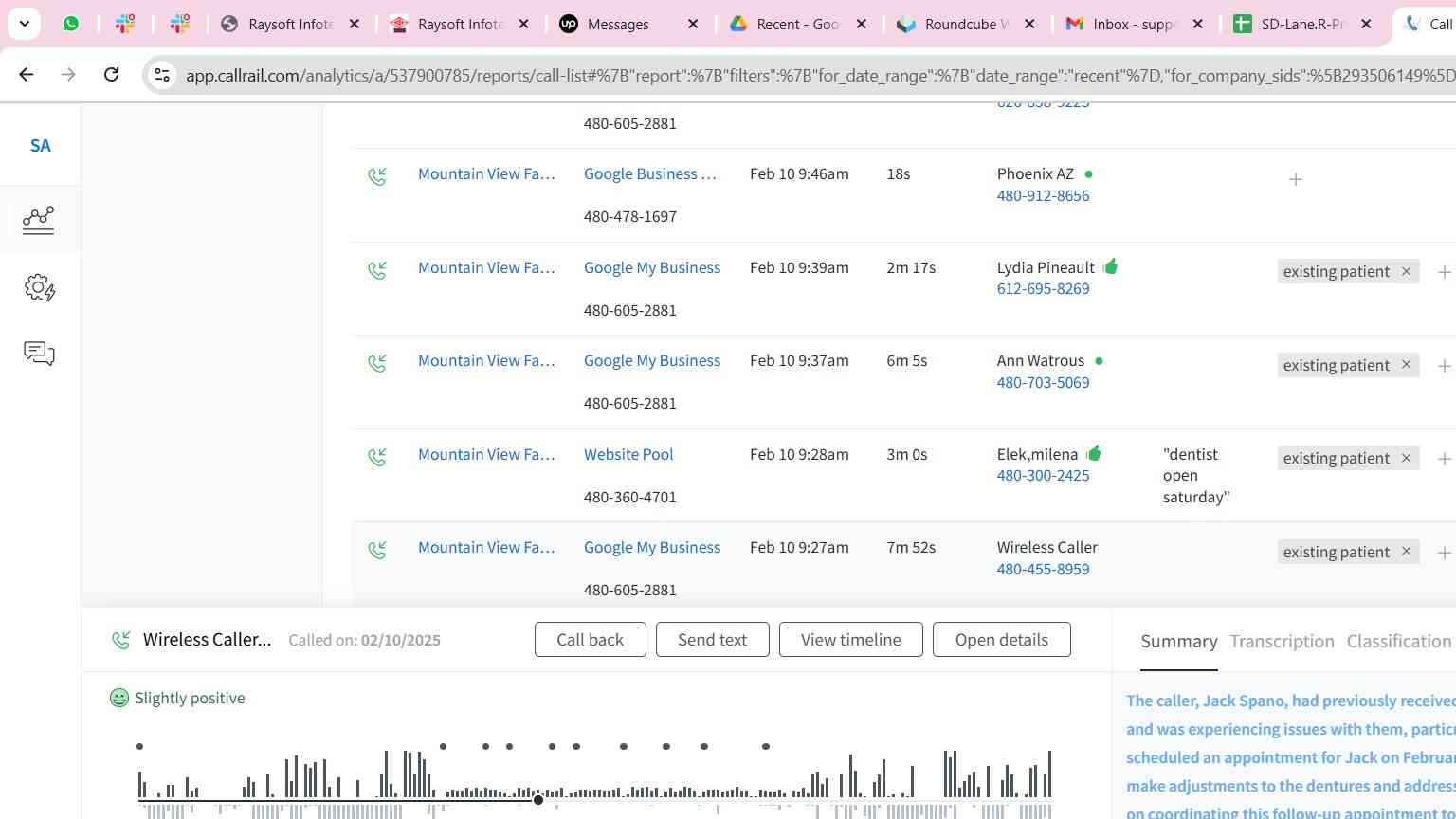Add a tag in Phoenix AZ row
The width and height of the screenshot is (1456, 819).
(1296, 179)
